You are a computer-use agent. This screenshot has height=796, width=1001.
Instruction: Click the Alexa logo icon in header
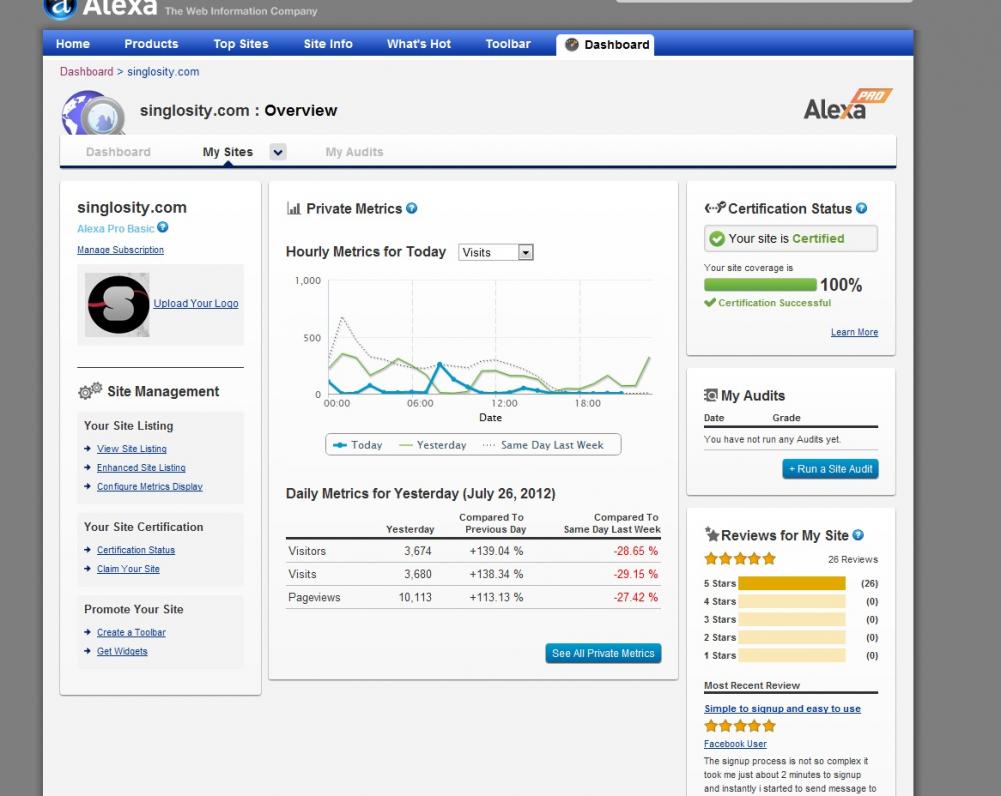point(60,9)
